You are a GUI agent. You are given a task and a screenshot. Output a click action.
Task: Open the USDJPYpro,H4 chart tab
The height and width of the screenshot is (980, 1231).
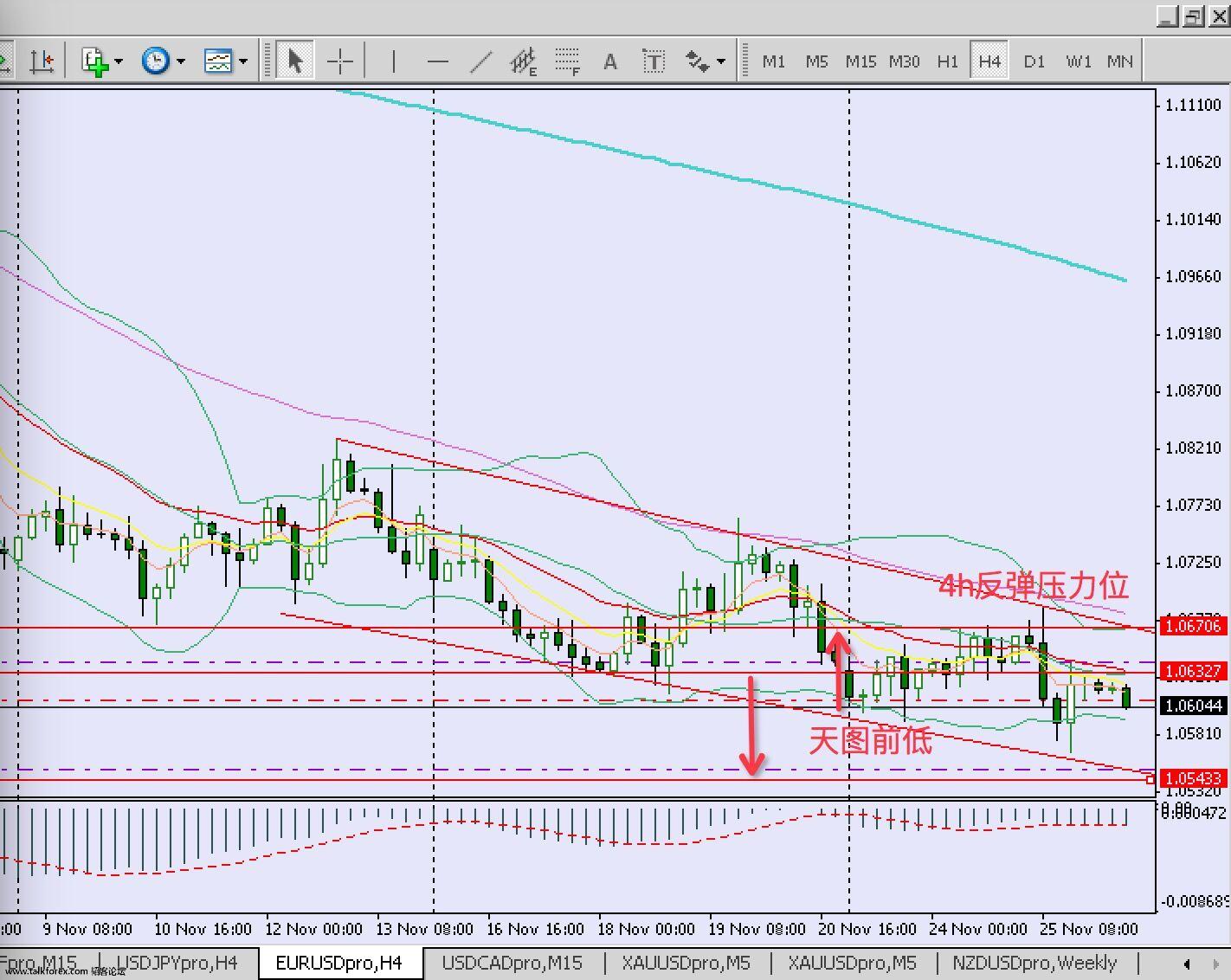coord(177,963)
